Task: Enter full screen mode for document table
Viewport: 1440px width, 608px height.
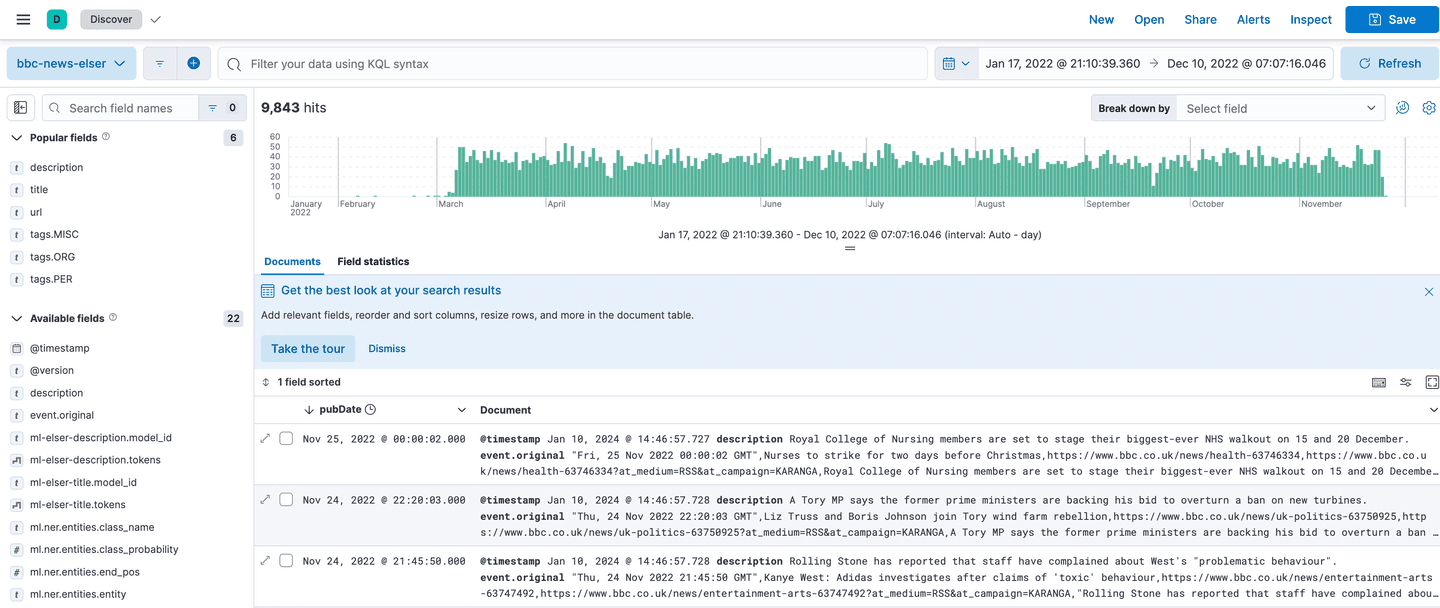Action: click(x=1432, y=382)
